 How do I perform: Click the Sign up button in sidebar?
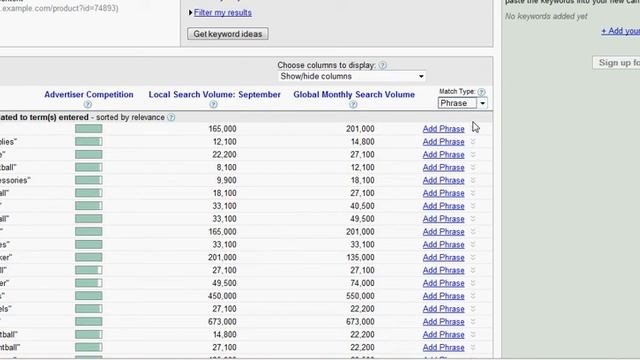[x=616, y=63]
